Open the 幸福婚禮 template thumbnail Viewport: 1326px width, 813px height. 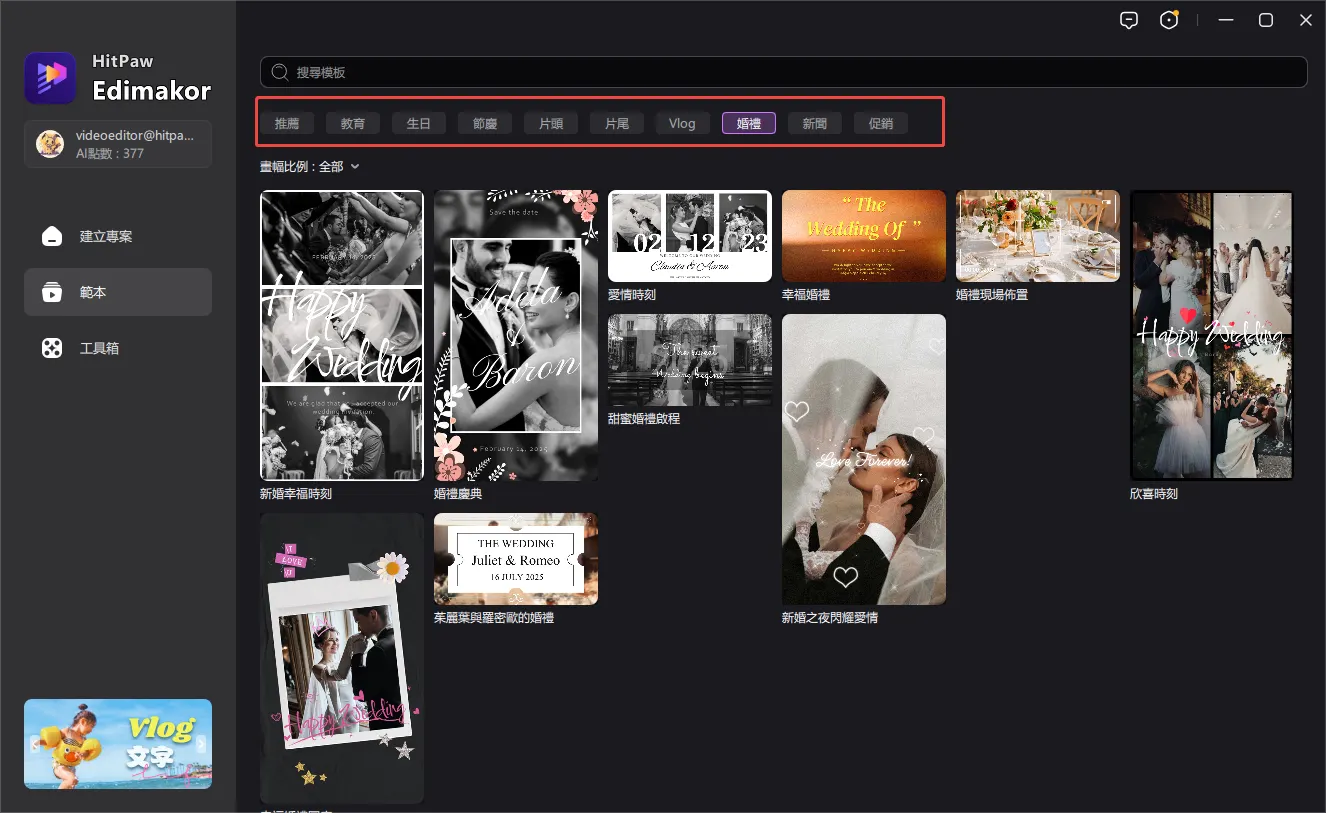click(863, 236)
